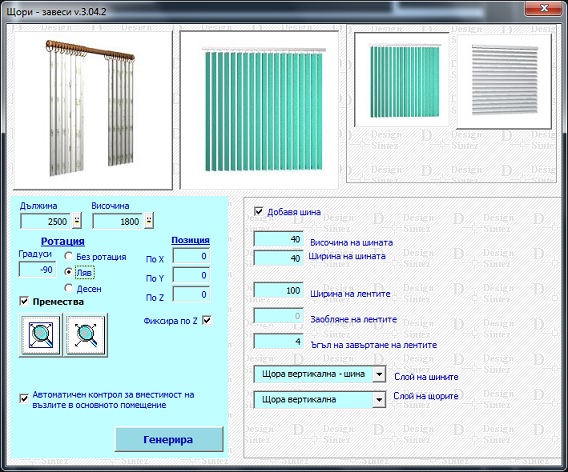Click the Ротация heading link

coord(63,241)
